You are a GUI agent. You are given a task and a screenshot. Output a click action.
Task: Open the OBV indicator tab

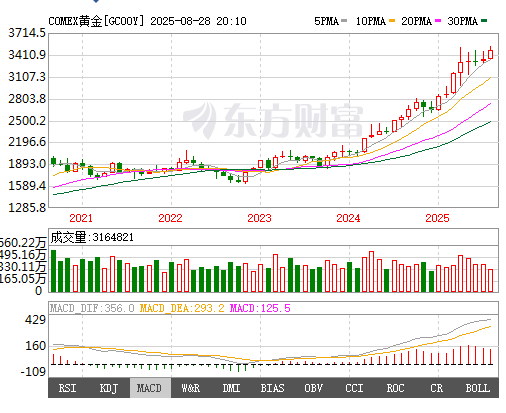point(313,388)
